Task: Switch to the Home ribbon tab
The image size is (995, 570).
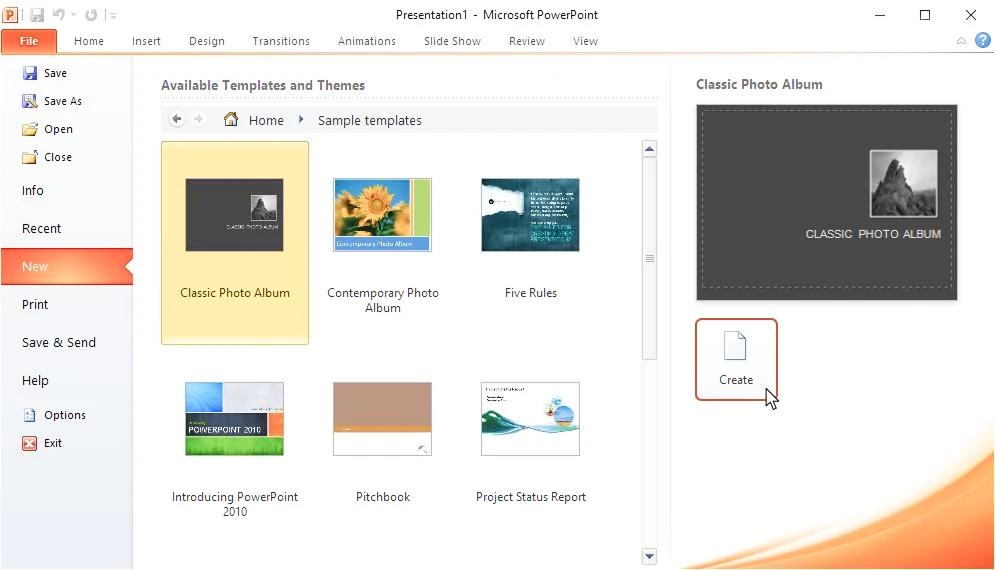Action: point(89,41)
